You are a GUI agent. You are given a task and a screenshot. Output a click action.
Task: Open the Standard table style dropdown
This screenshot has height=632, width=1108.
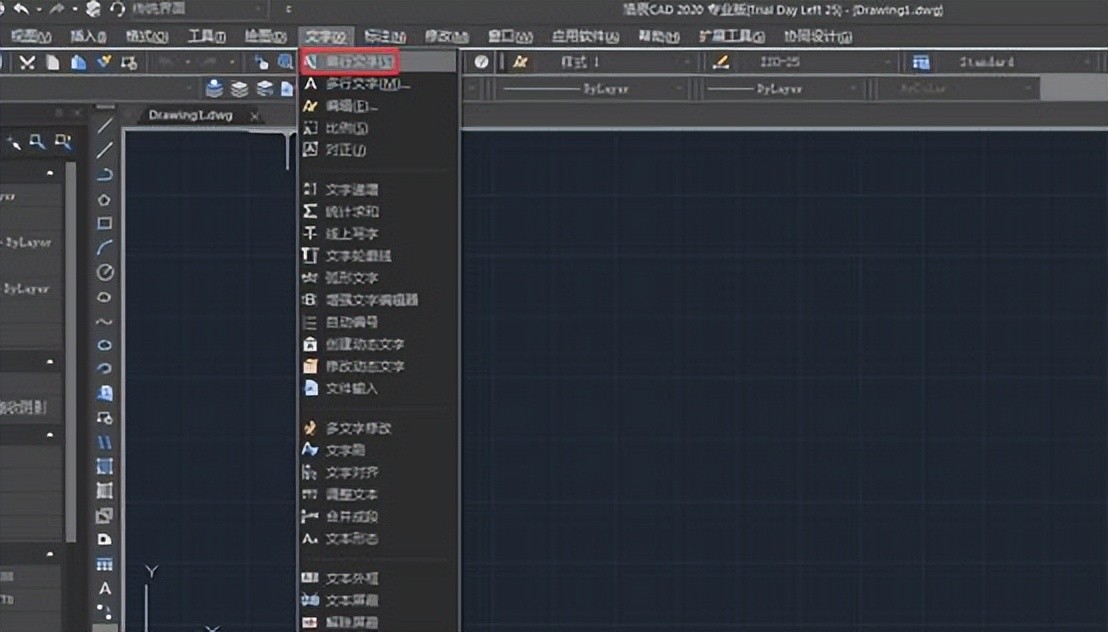(1000, 62)
